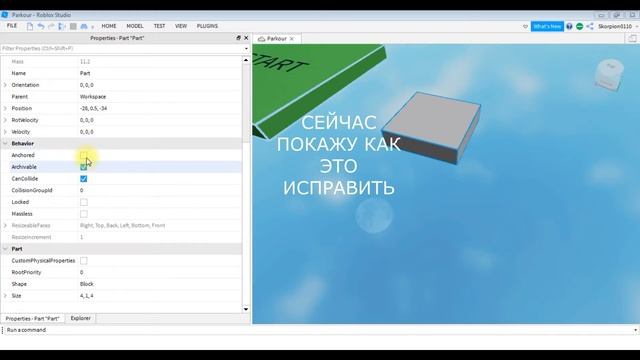Open the PLUGINS ribbon tab
The height and width of the screenshot is (360, 640).
pyautogui.click(x=207, y=26)
